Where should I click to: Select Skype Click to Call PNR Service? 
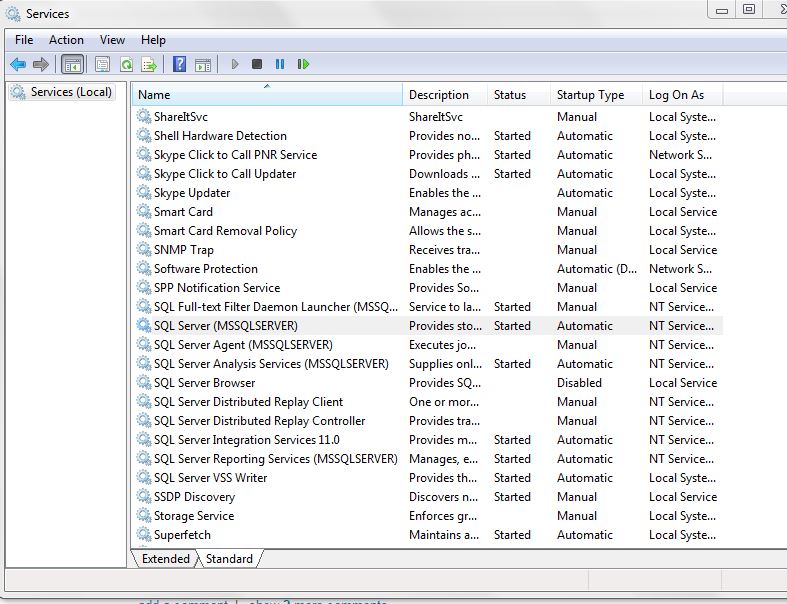[235, 155]
